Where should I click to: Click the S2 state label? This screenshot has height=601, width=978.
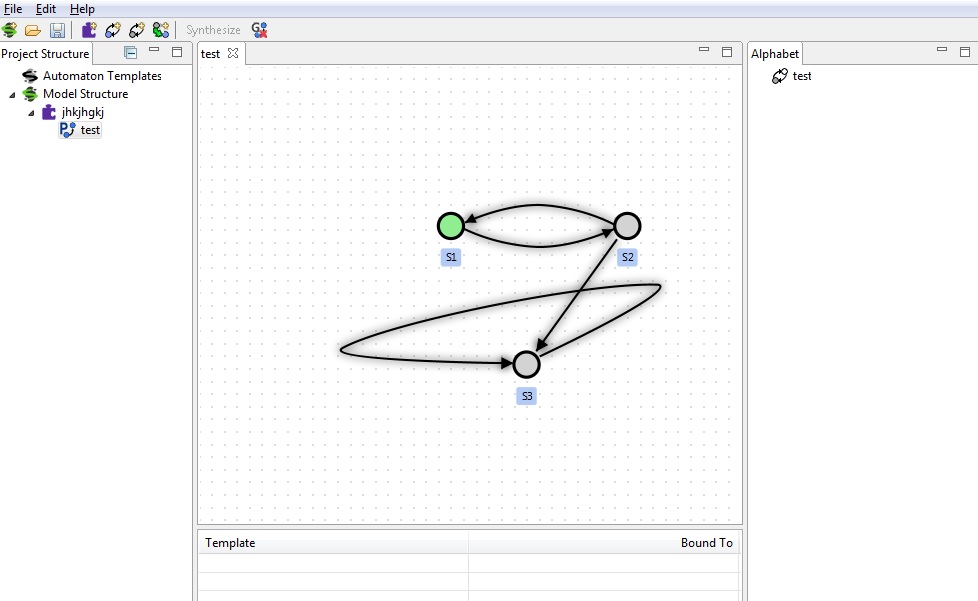627,257
